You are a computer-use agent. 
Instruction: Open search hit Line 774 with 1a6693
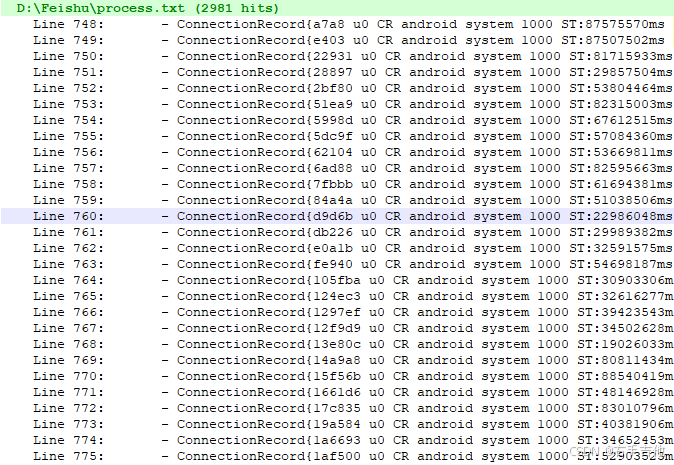click(337, 441)
